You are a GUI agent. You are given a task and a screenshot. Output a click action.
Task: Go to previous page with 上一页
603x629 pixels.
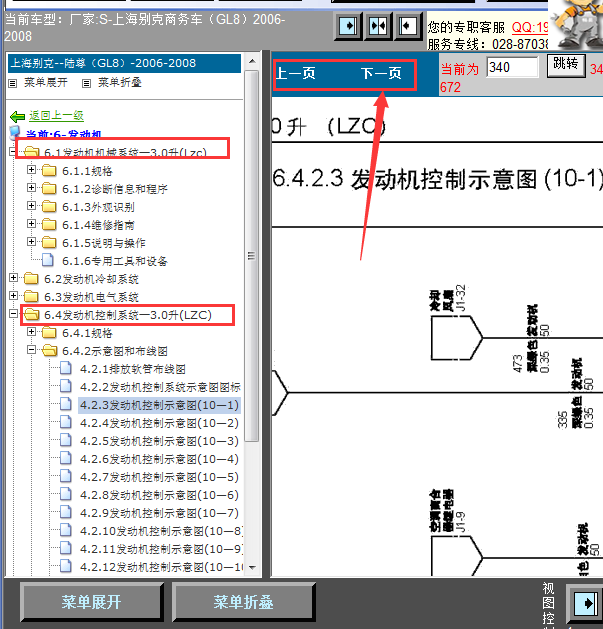296,73
